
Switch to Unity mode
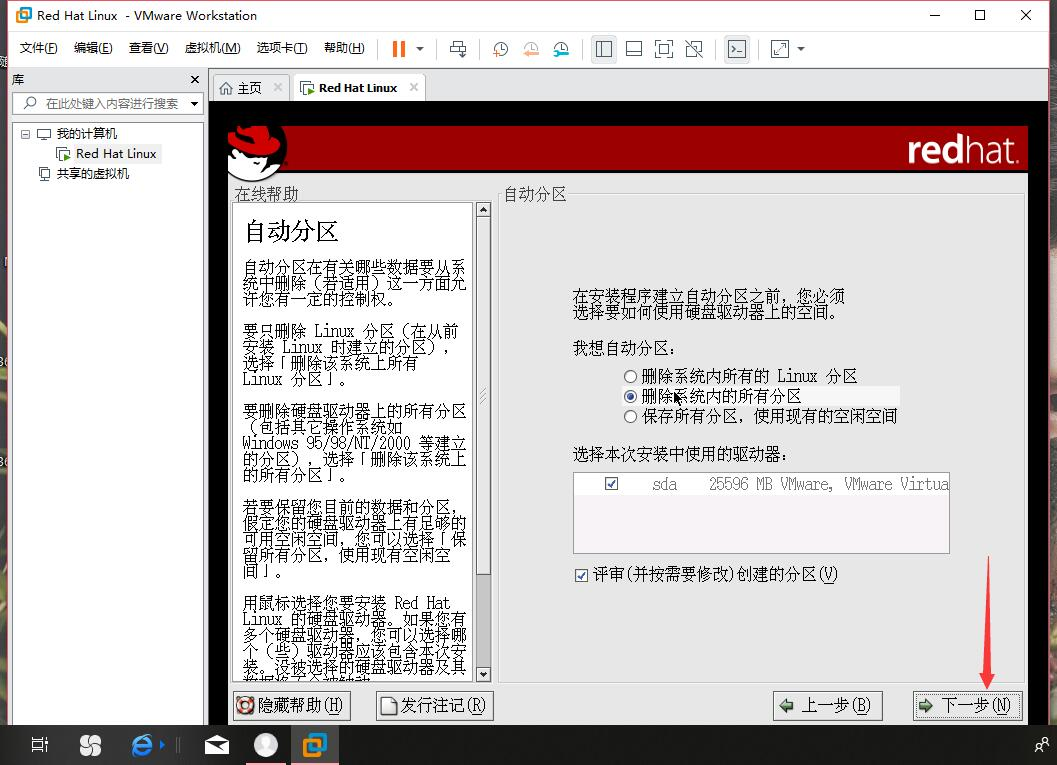pyautogui.click(x=694, y=49)
